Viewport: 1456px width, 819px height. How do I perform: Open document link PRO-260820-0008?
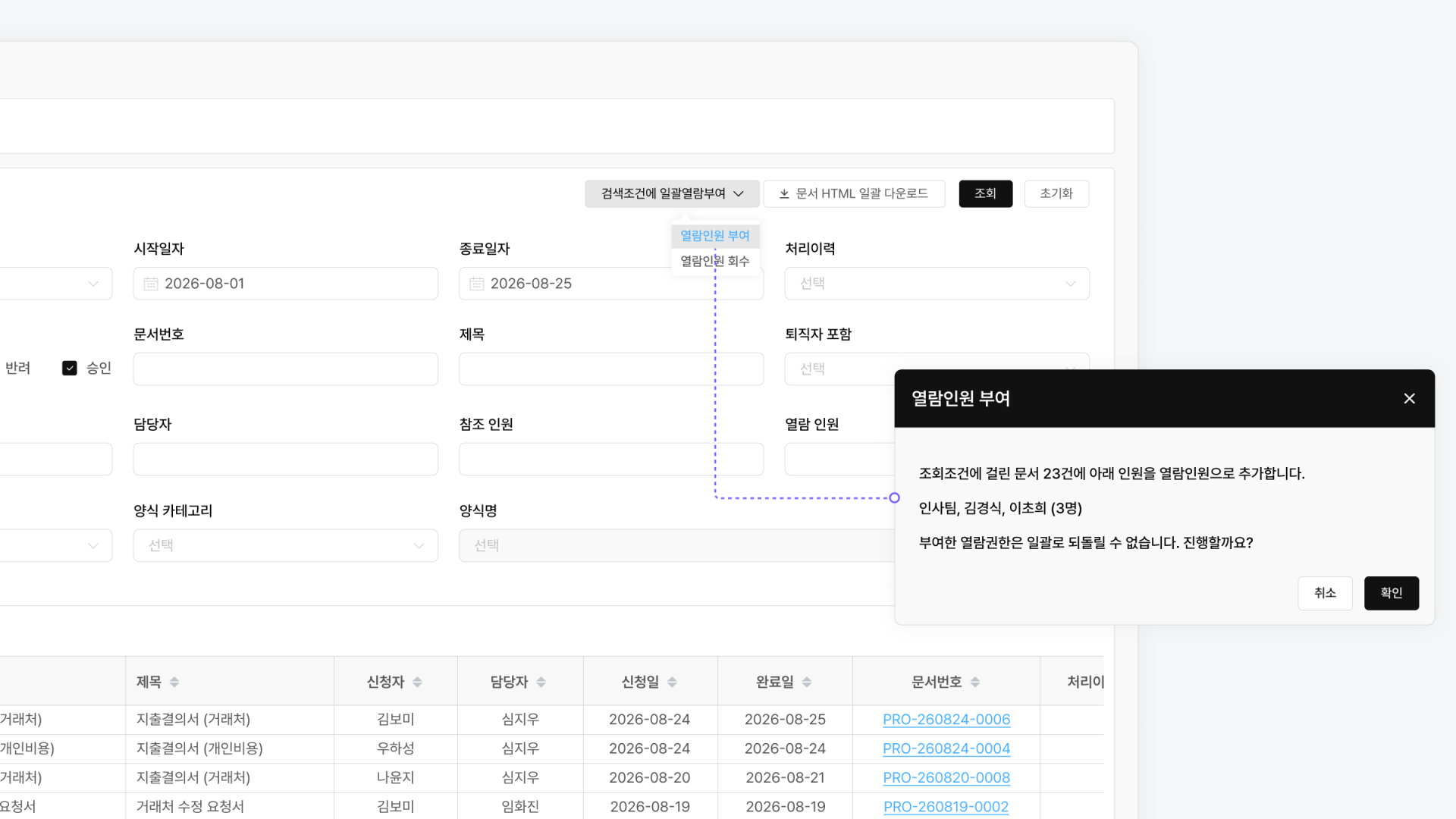[946, 777]
